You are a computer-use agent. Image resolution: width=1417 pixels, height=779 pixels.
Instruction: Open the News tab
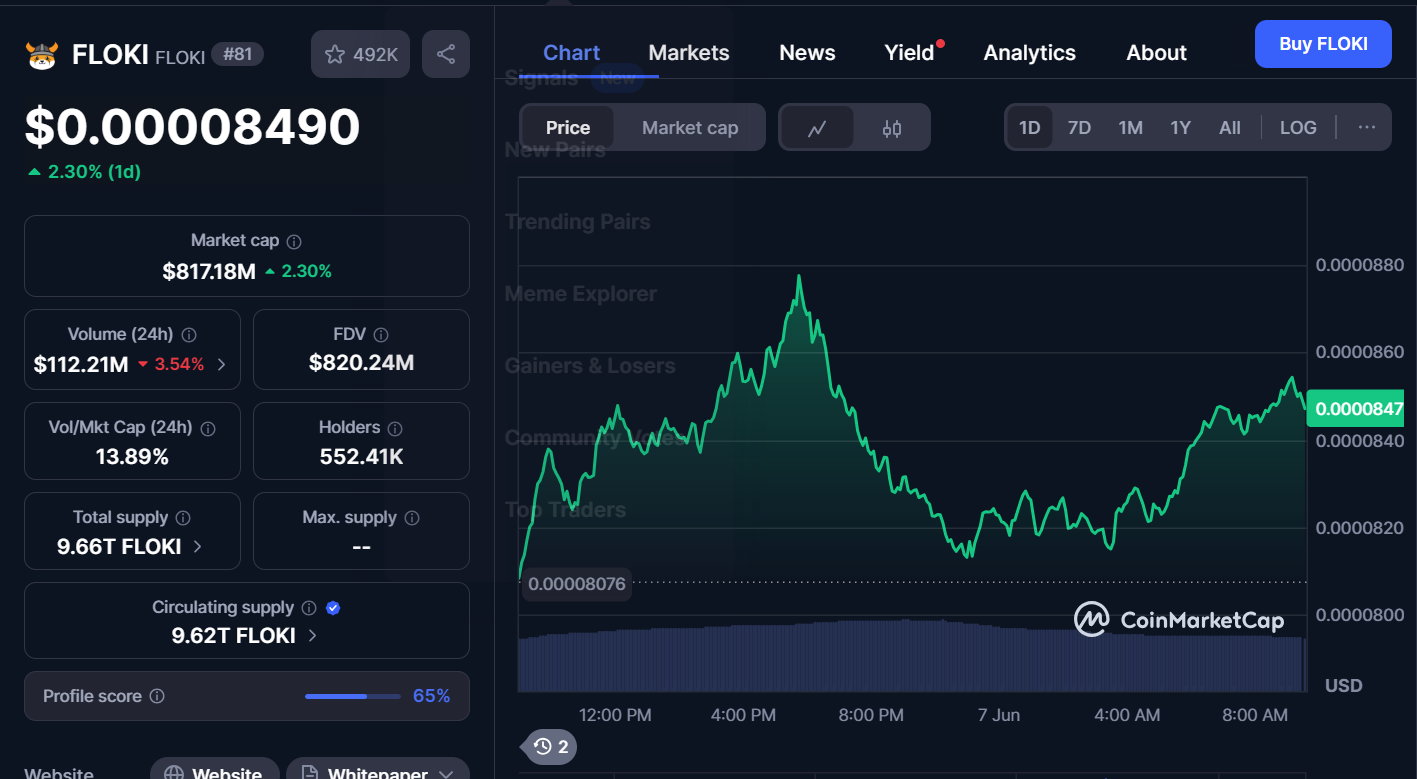pyautogui.click(x=807, y=53)
